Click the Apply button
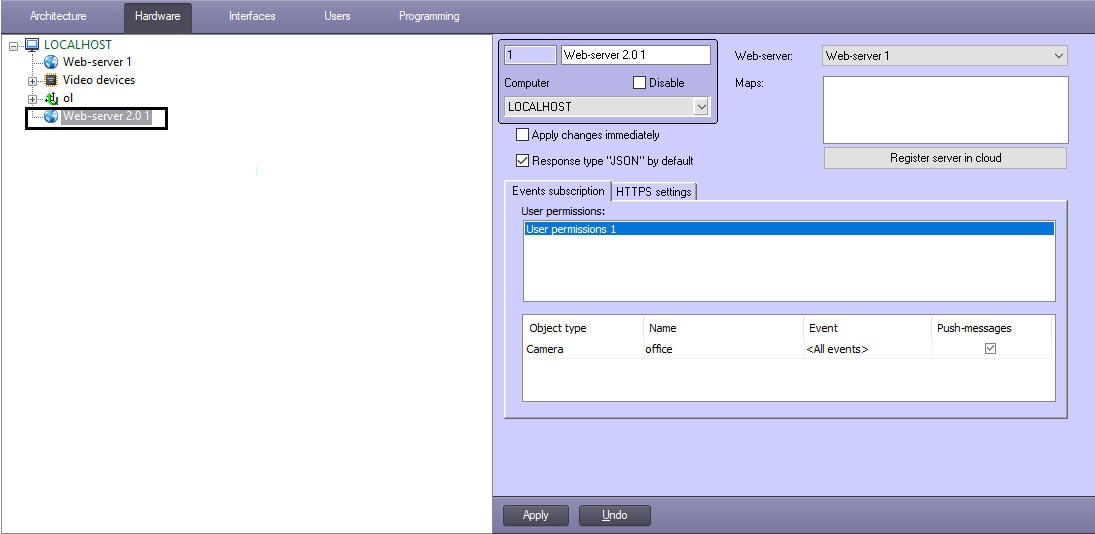Image resolution: width=1095 pixels, height=534 pixels. pos(536,515)
